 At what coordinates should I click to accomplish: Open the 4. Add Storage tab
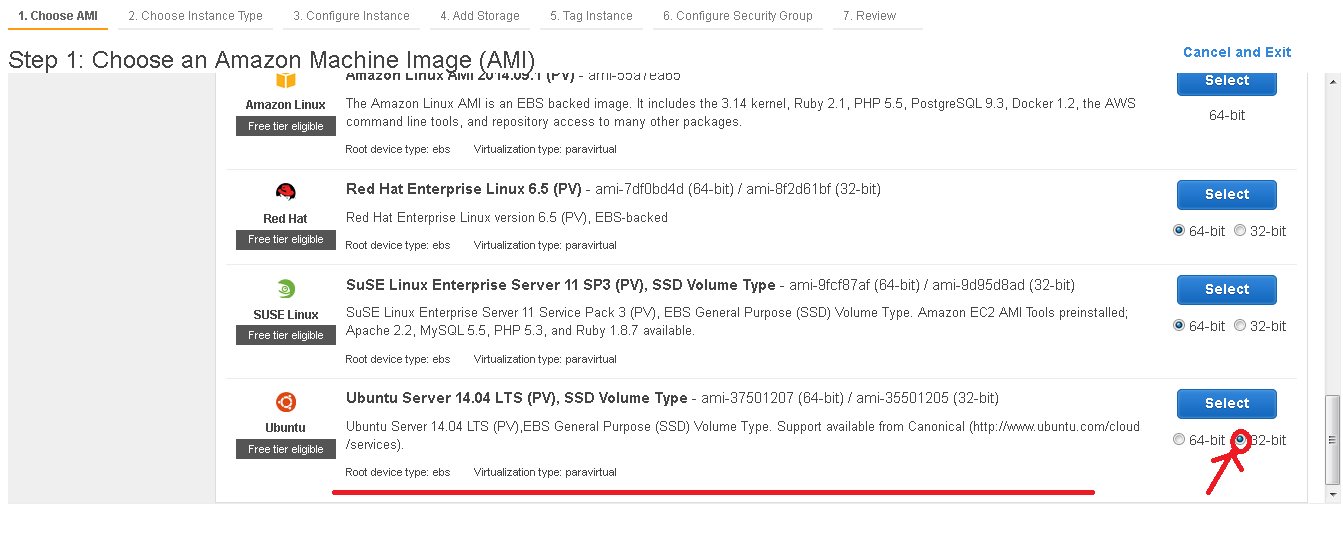click(480, 16)
